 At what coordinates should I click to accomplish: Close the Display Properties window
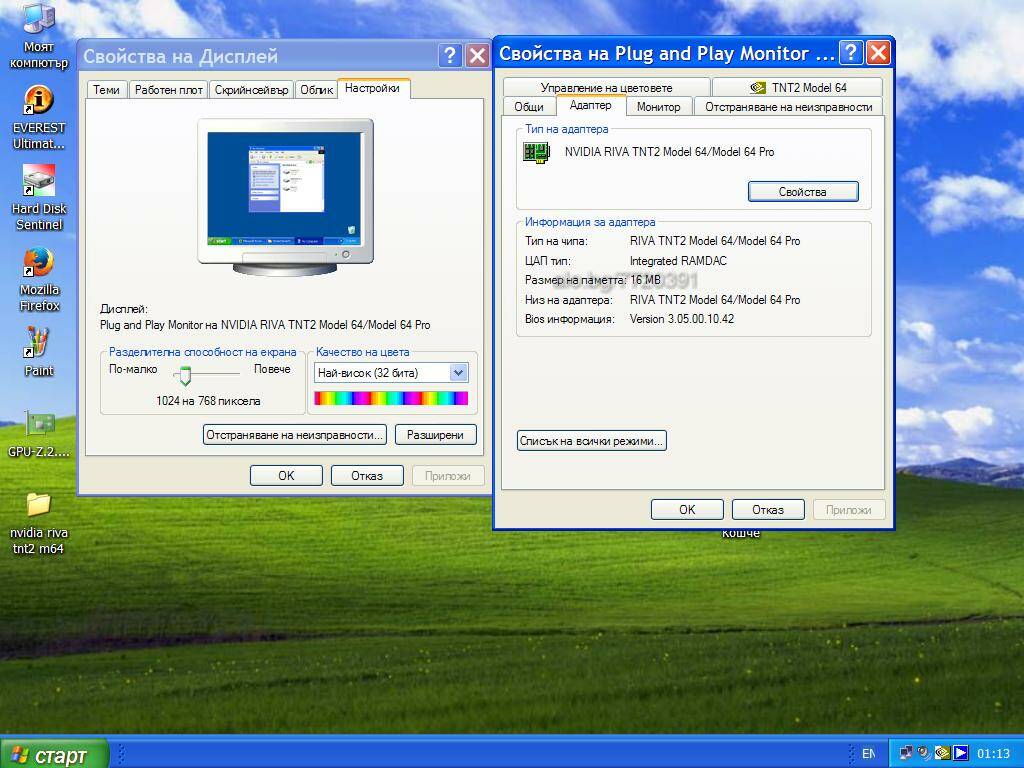click(477, 56)
